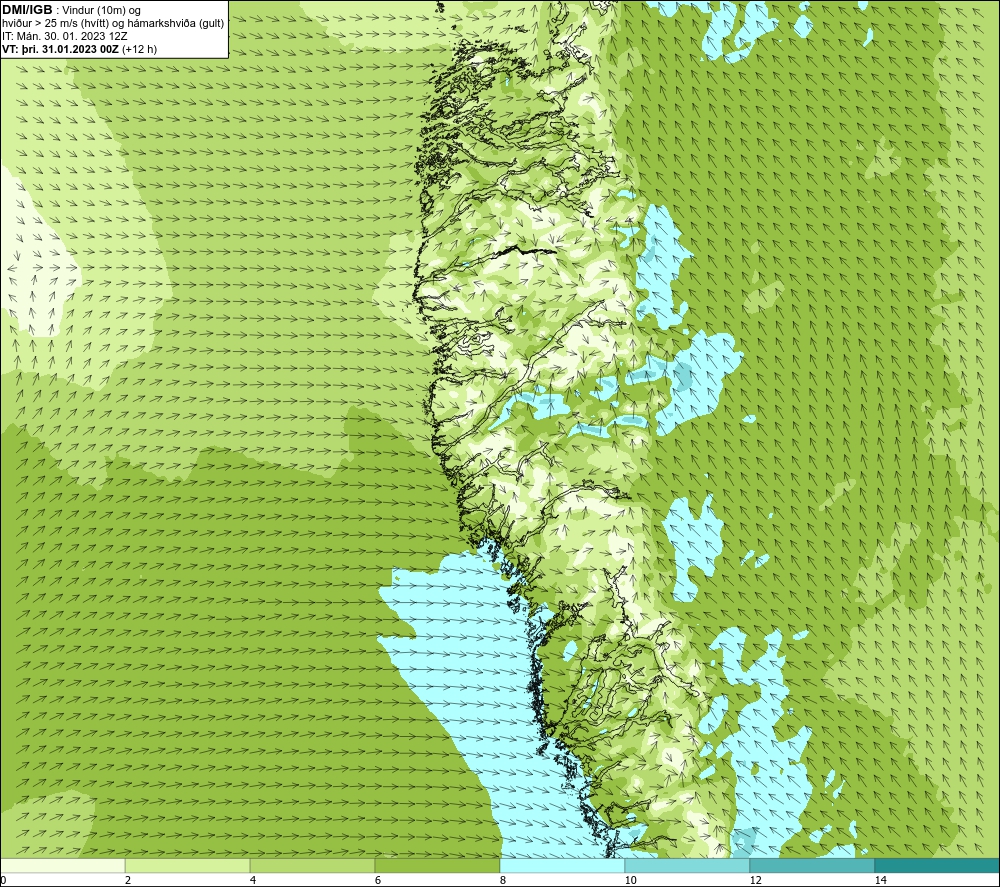Pick the 12–14 m/s teal swatch
The width and height of the screenshot is (1000, 887).
(x=812, y=865)
